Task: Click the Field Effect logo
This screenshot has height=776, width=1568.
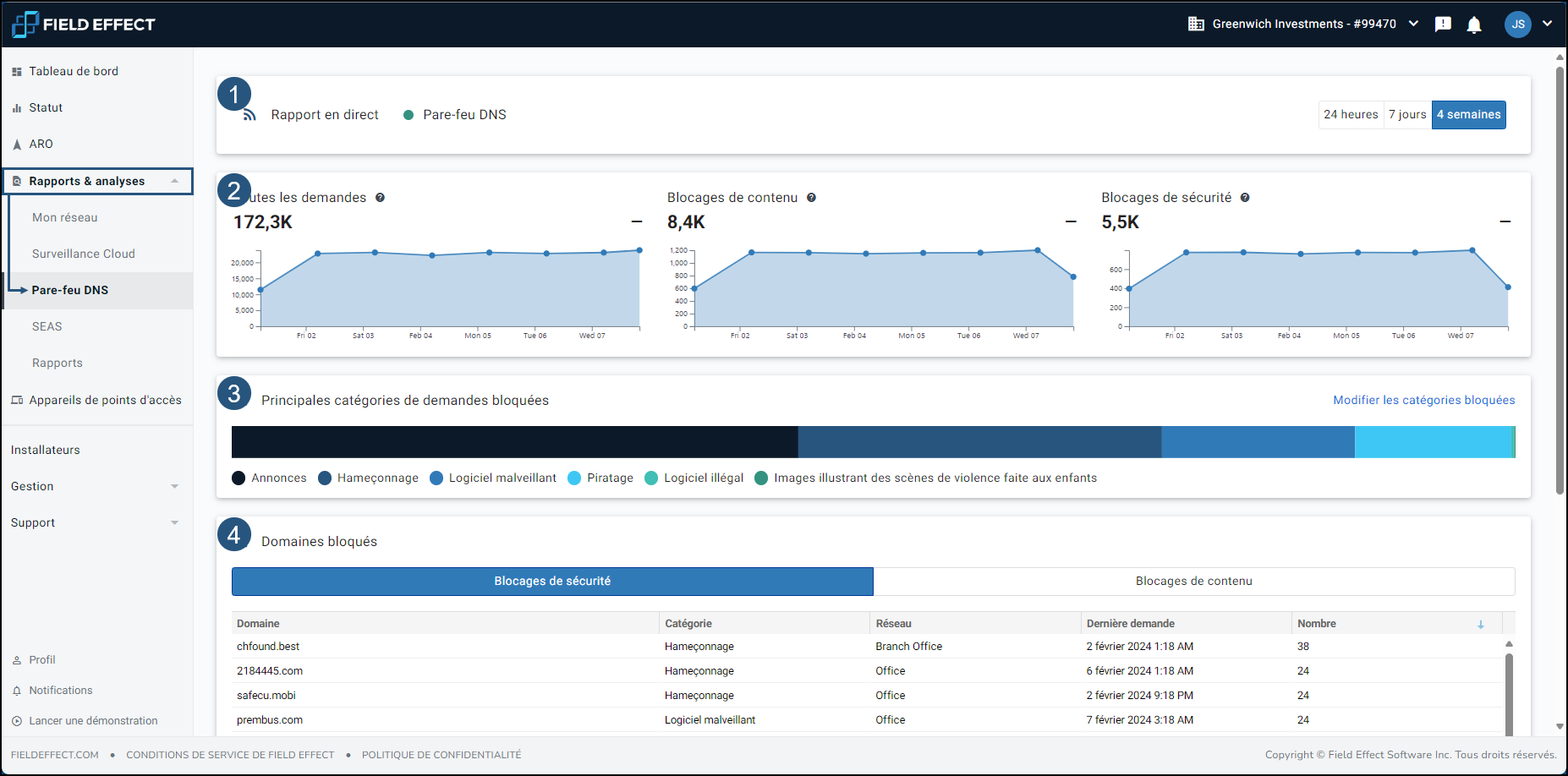Action: pyautogui.click(x=84, y=25)
